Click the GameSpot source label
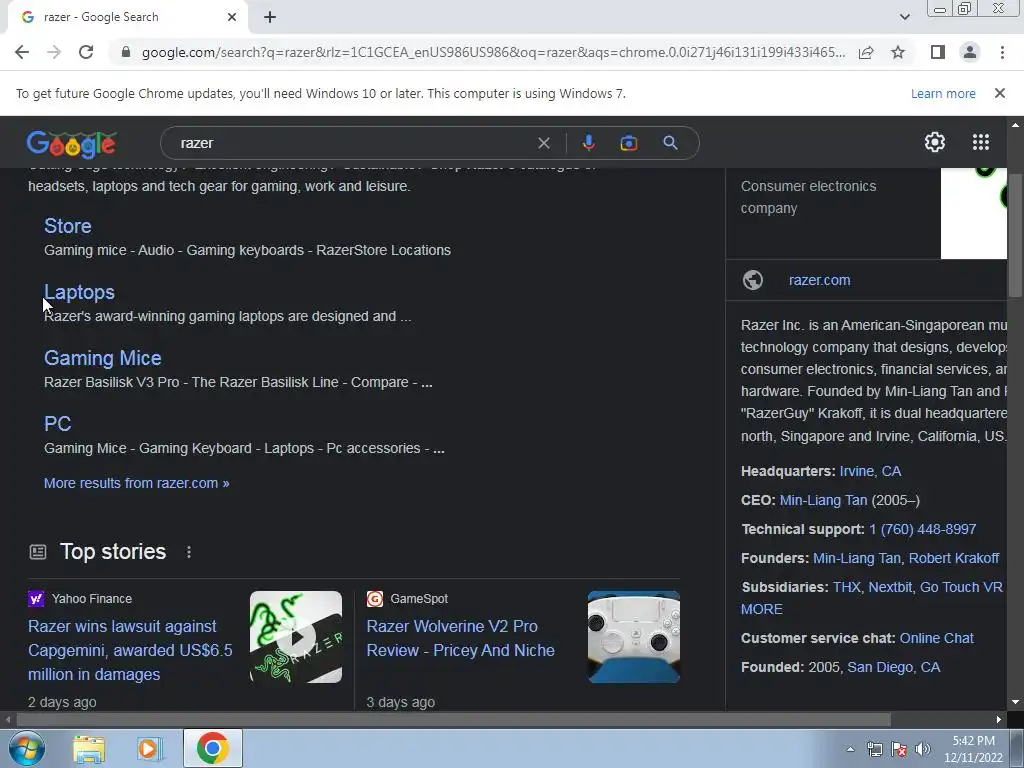The image size is (1024, 768). tap(419, 599)
